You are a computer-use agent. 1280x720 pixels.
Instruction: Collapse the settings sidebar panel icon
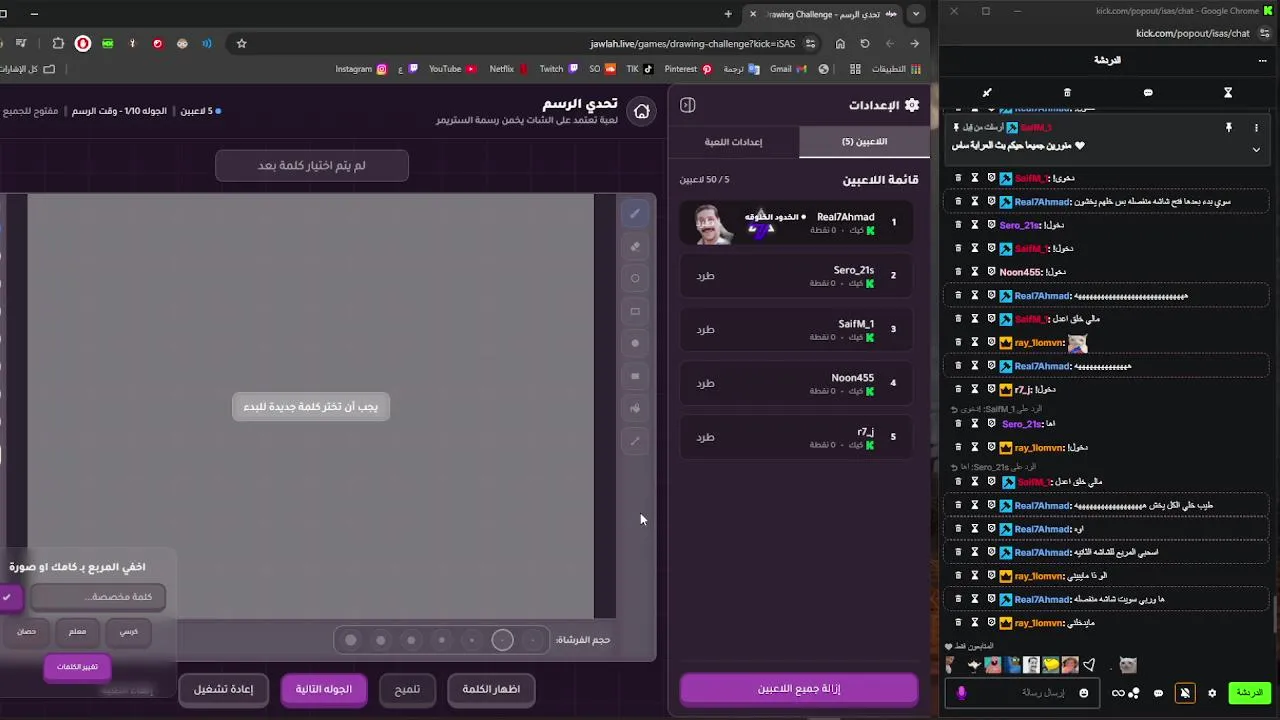pos(687,105)
